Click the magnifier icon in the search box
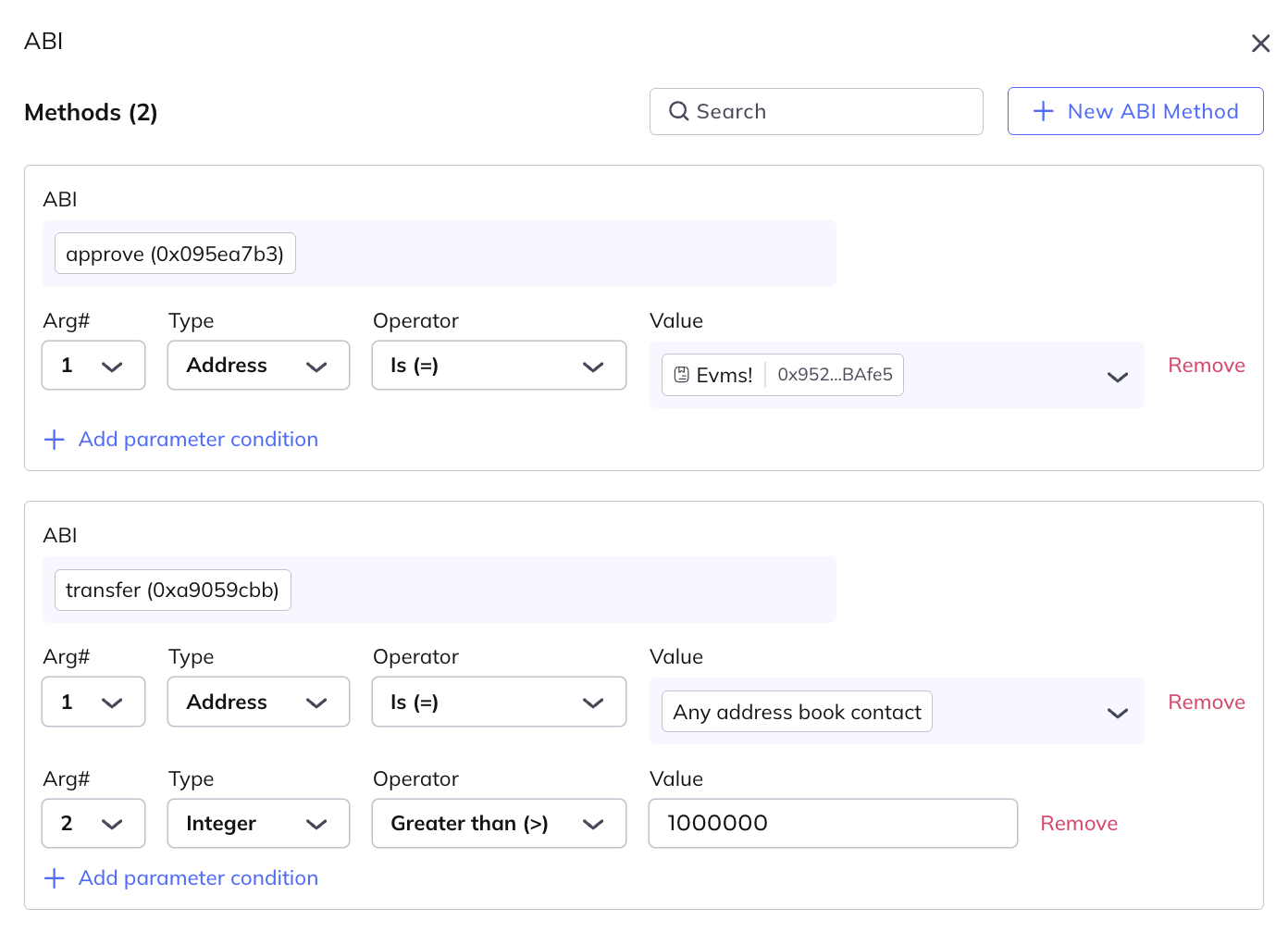 coord(679,111)
